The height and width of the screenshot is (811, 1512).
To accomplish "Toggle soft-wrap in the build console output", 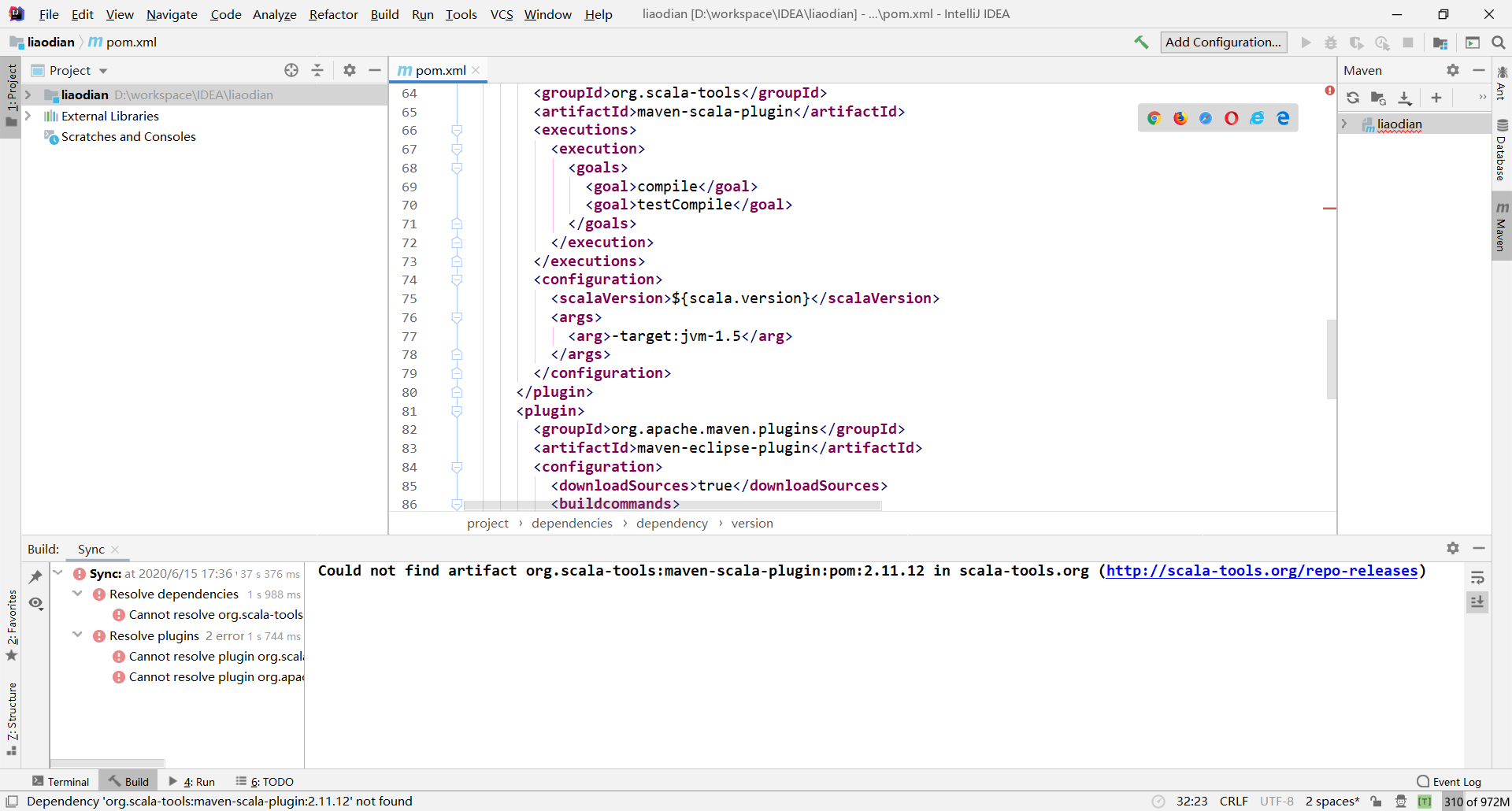I will tap(1478, 577).
